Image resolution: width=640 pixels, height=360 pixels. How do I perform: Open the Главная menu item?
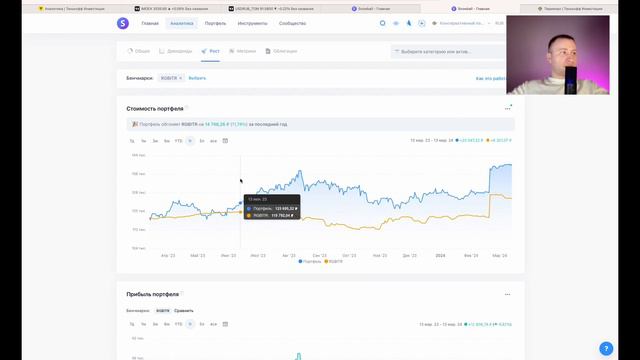(x=150, y=24)
